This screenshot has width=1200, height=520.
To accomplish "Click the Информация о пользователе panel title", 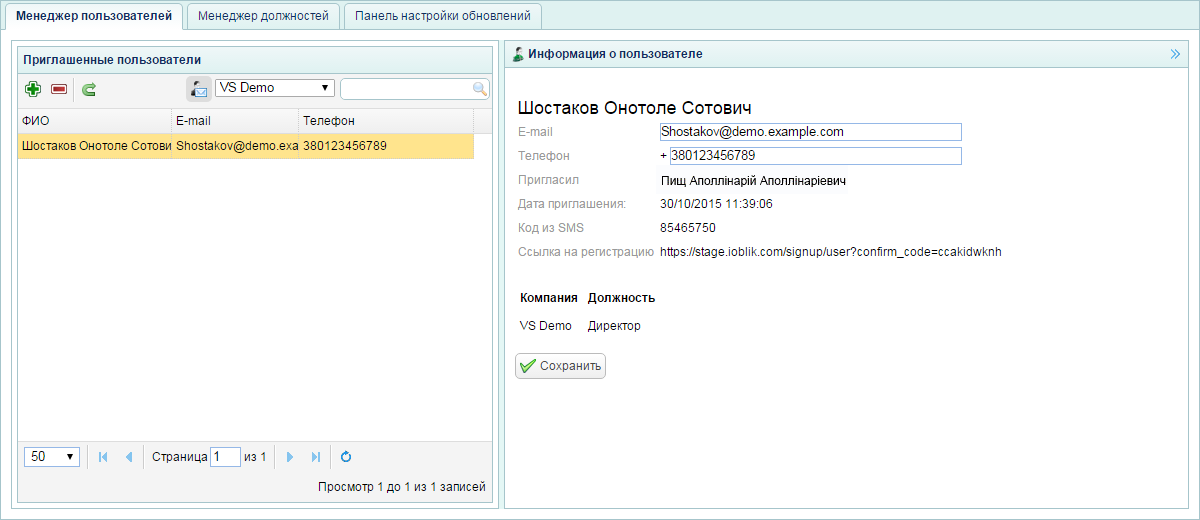I will [615, 54].
